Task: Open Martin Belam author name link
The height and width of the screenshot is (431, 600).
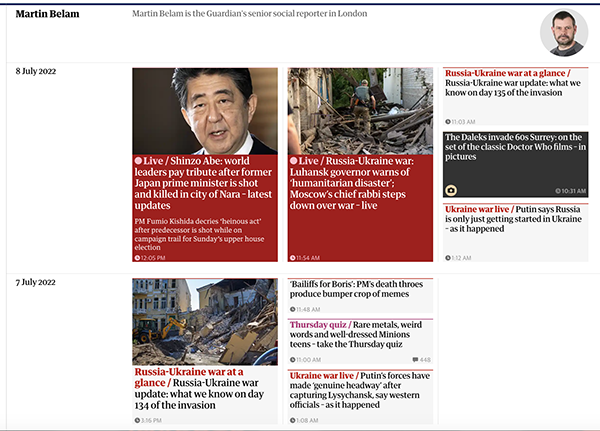Action: tap(47, 14)
